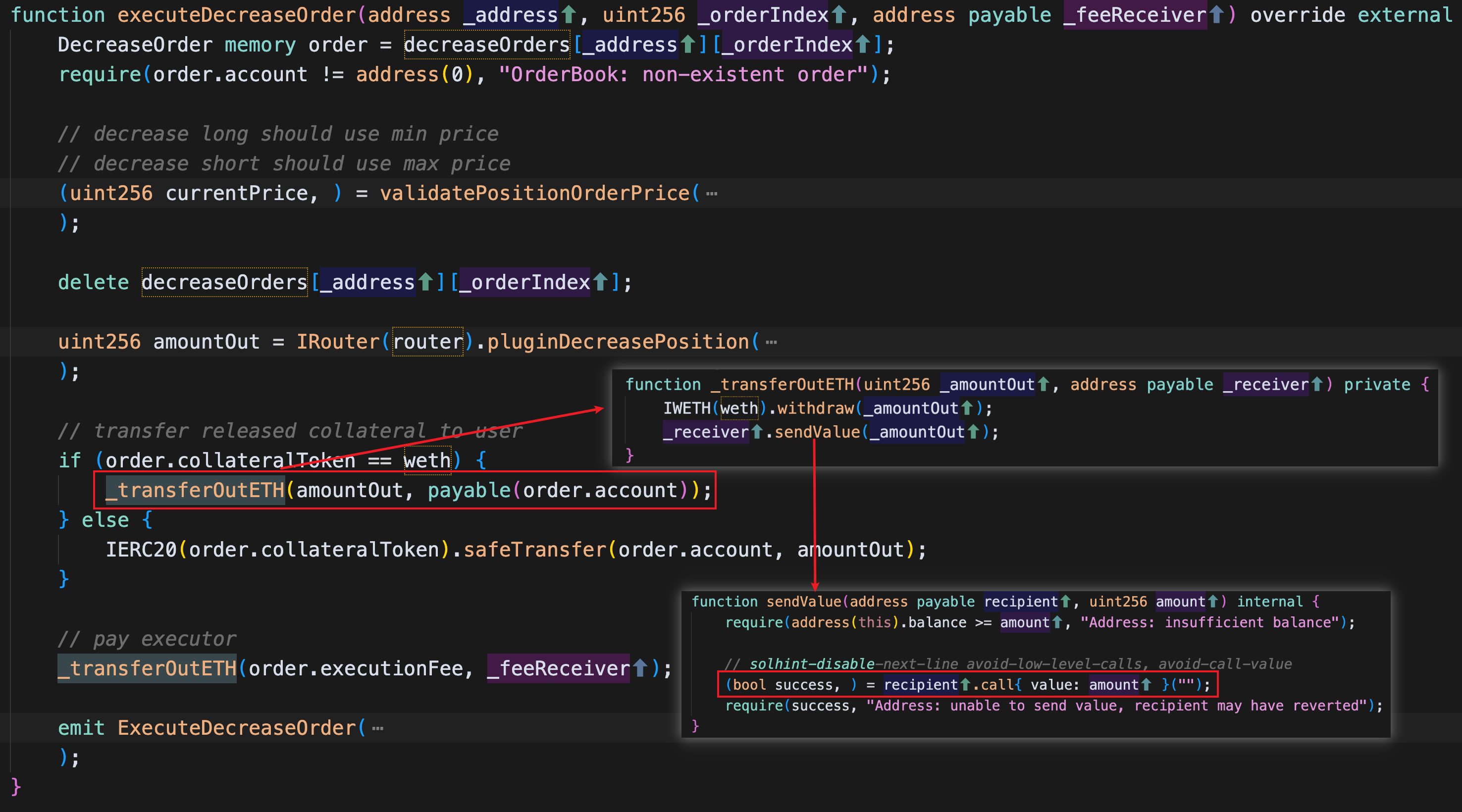Click arrow after amount in sendValue signature
Viewport: 1462px width, 812px height.
tap(1212, 602)
